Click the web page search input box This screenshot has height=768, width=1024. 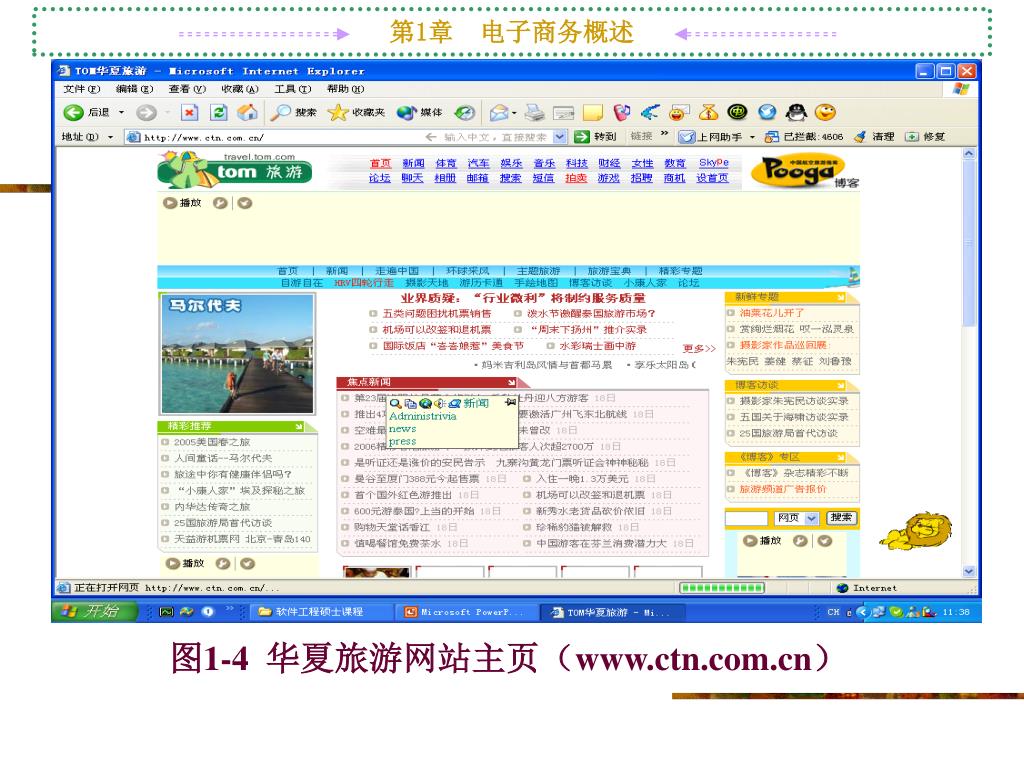(746, 519)
